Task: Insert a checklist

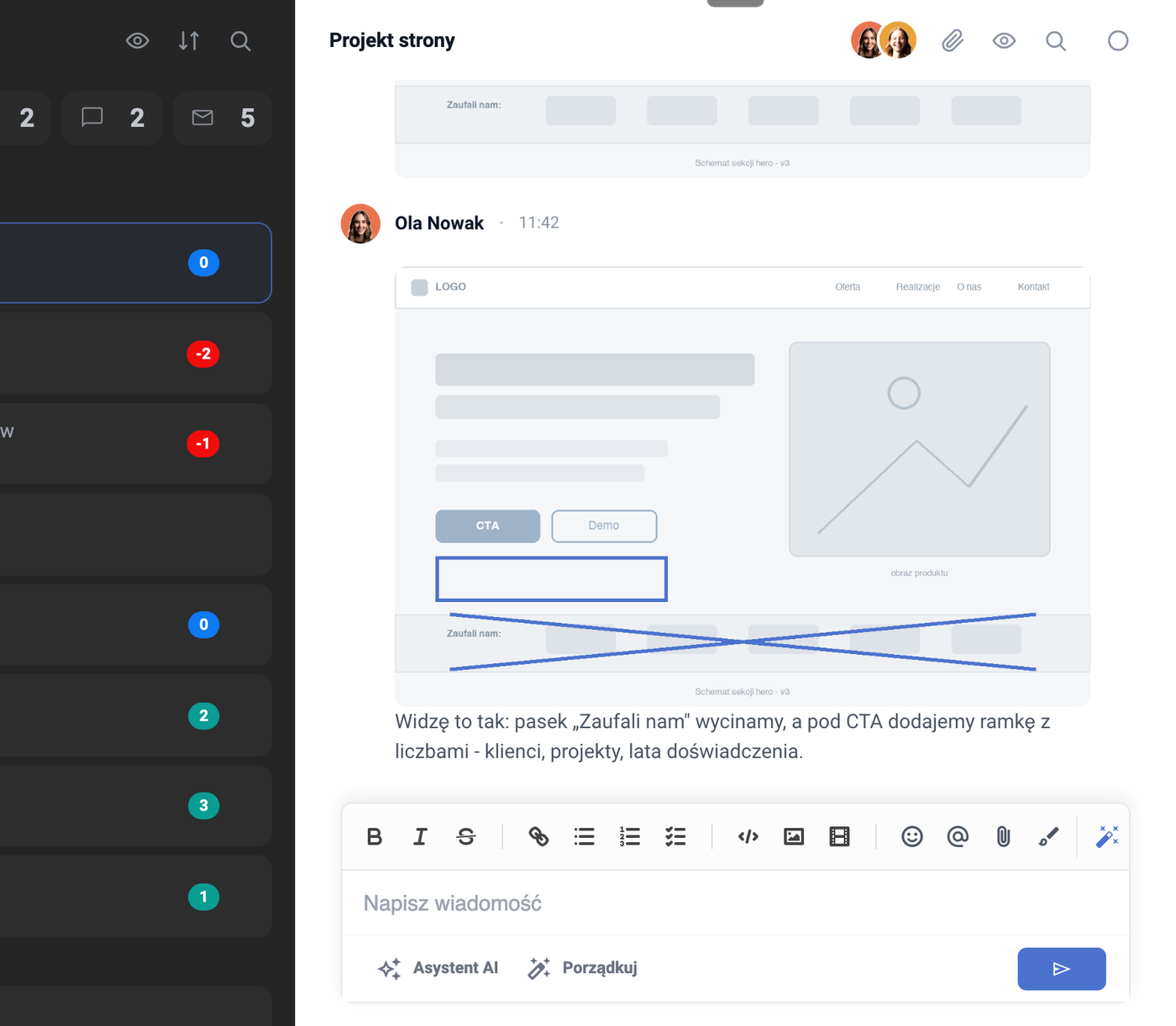Action: (675, 836)
